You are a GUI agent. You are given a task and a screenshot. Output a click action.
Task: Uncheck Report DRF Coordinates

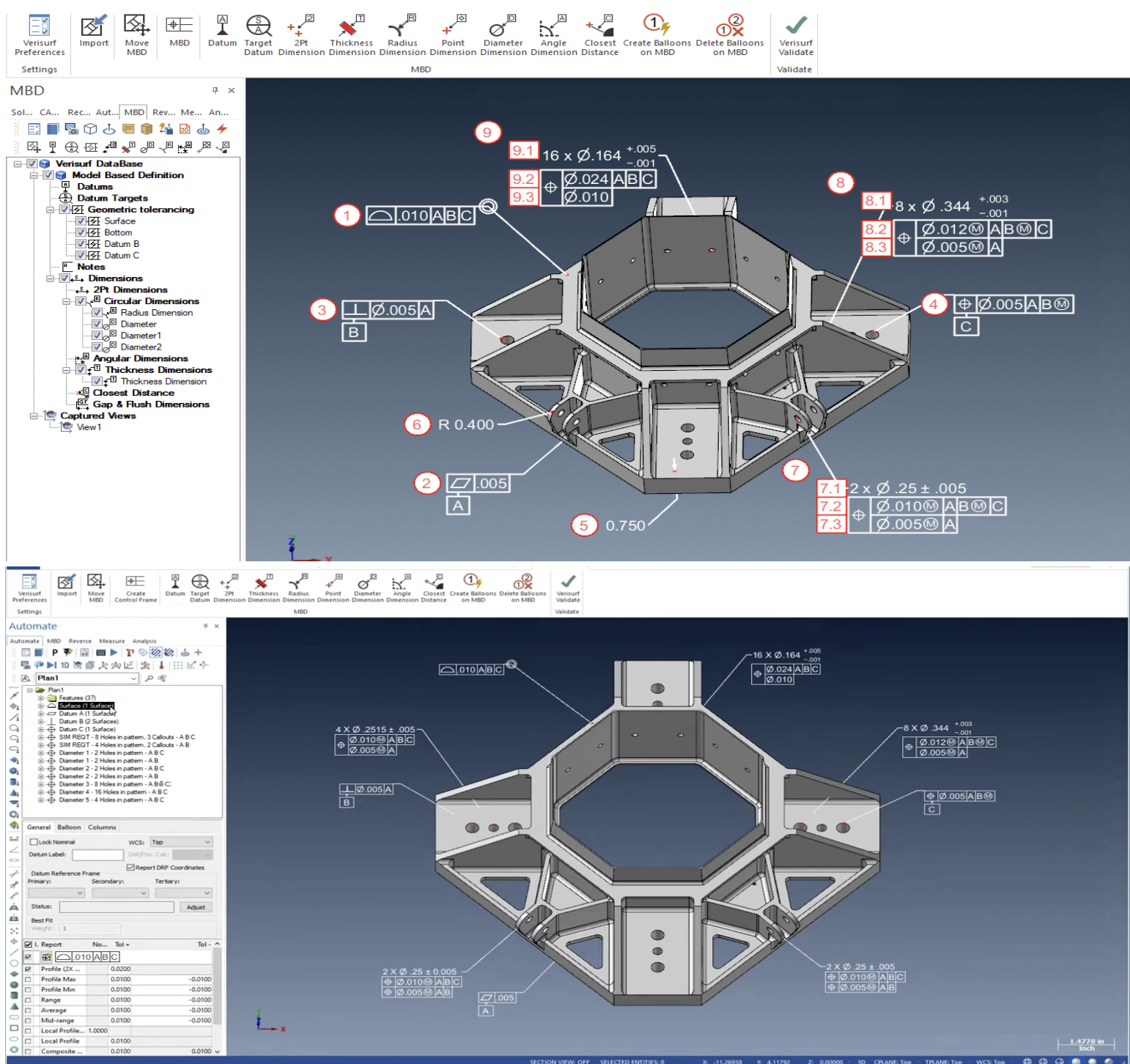tap(130, 867)
